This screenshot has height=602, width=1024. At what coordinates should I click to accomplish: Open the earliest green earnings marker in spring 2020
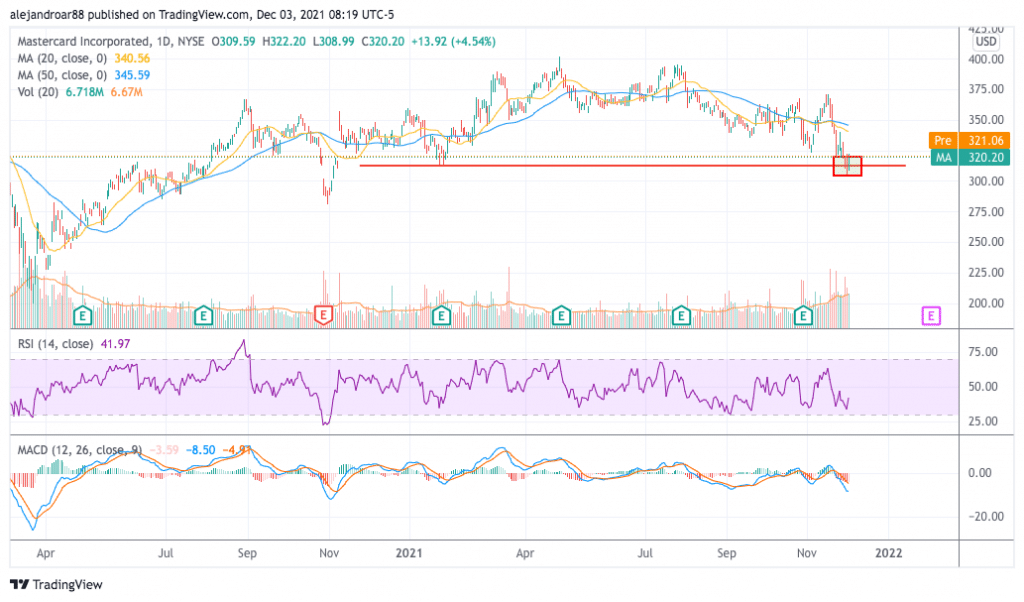82,316
